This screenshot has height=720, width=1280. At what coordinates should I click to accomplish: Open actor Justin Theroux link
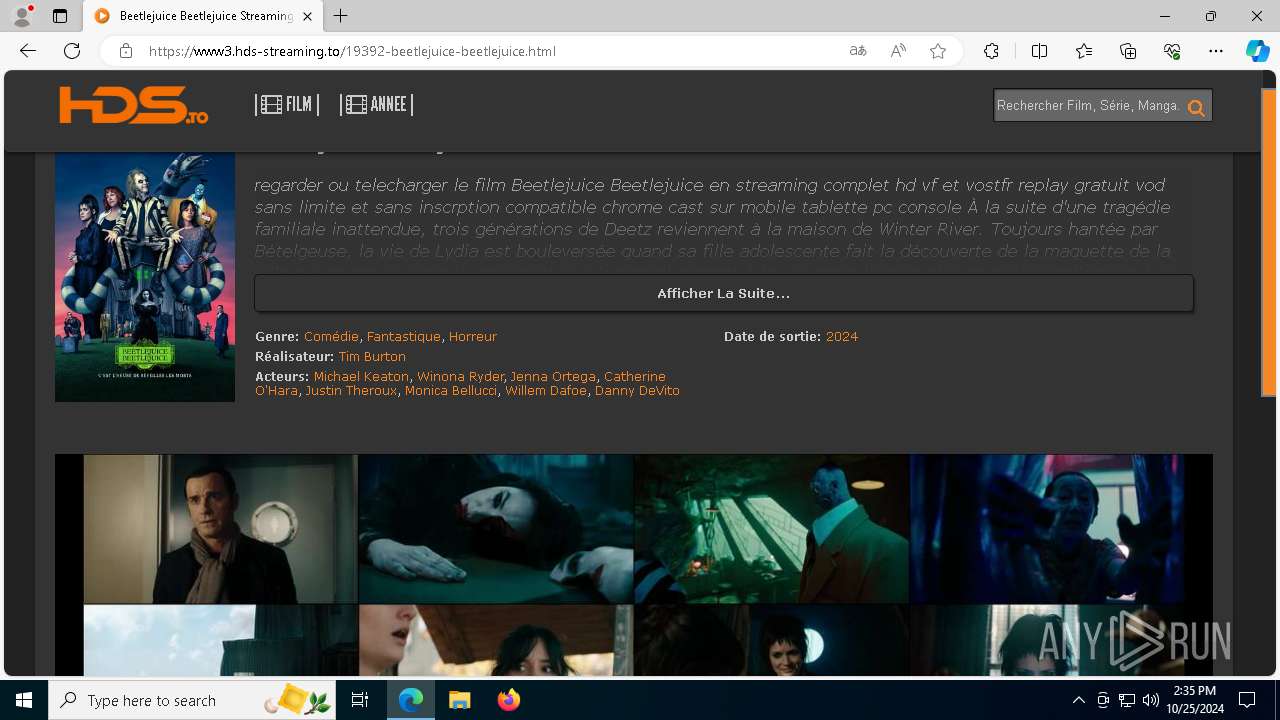coord(351,391)
